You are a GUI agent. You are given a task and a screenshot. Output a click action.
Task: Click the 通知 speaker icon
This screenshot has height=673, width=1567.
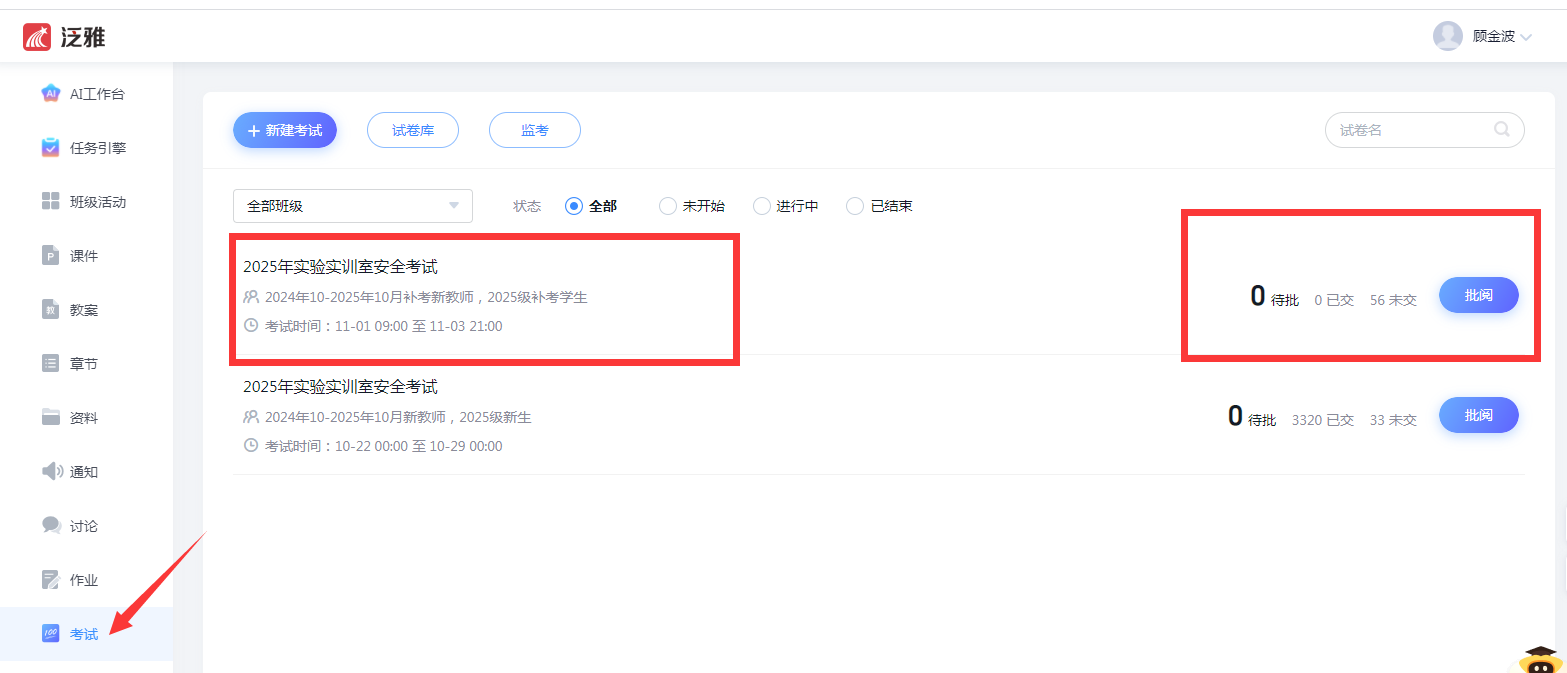pyautogui.click(x=51, y=472)
